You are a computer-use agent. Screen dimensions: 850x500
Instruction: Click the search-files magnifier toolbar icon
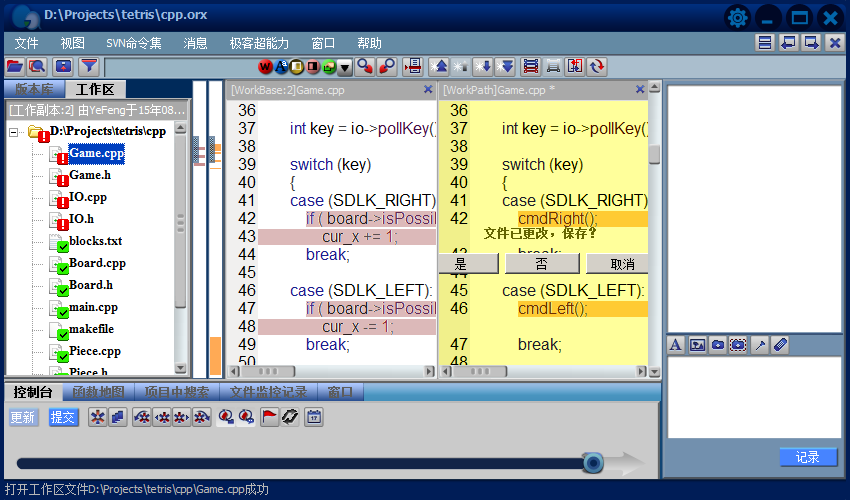[x=37, y=67]
